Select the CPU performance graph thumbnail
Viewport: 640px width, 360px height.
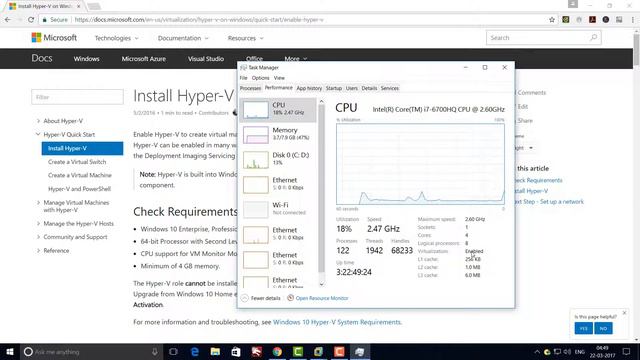coord(256,110)
